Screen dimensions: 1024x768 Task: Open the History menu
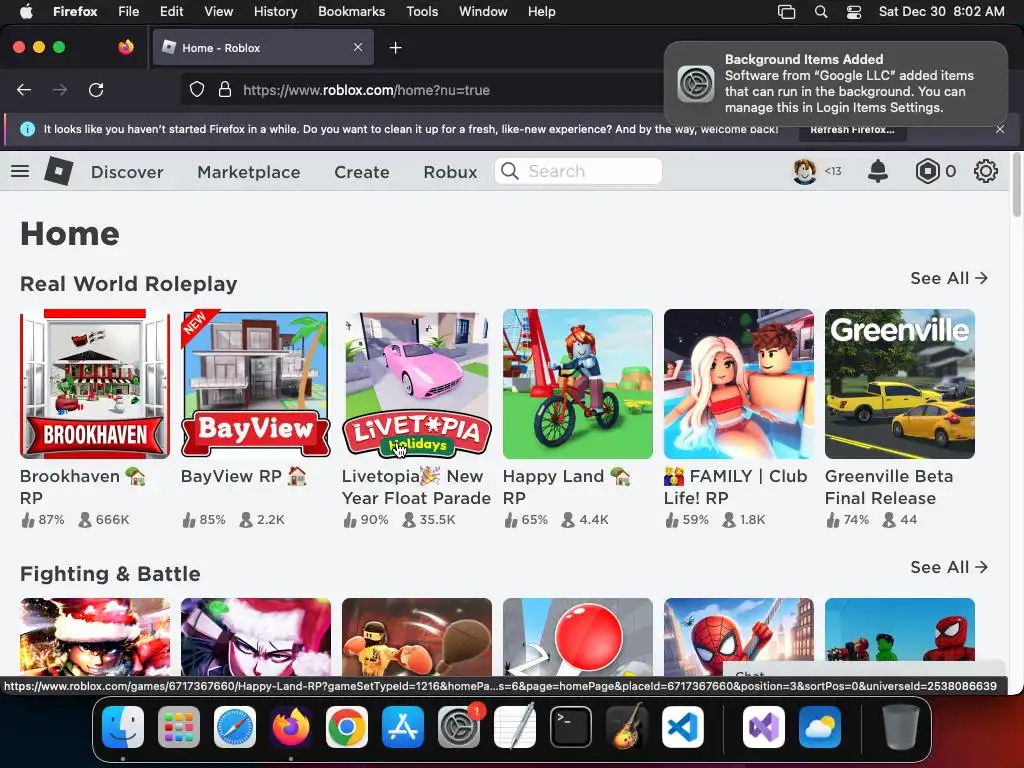pos(275,12)
